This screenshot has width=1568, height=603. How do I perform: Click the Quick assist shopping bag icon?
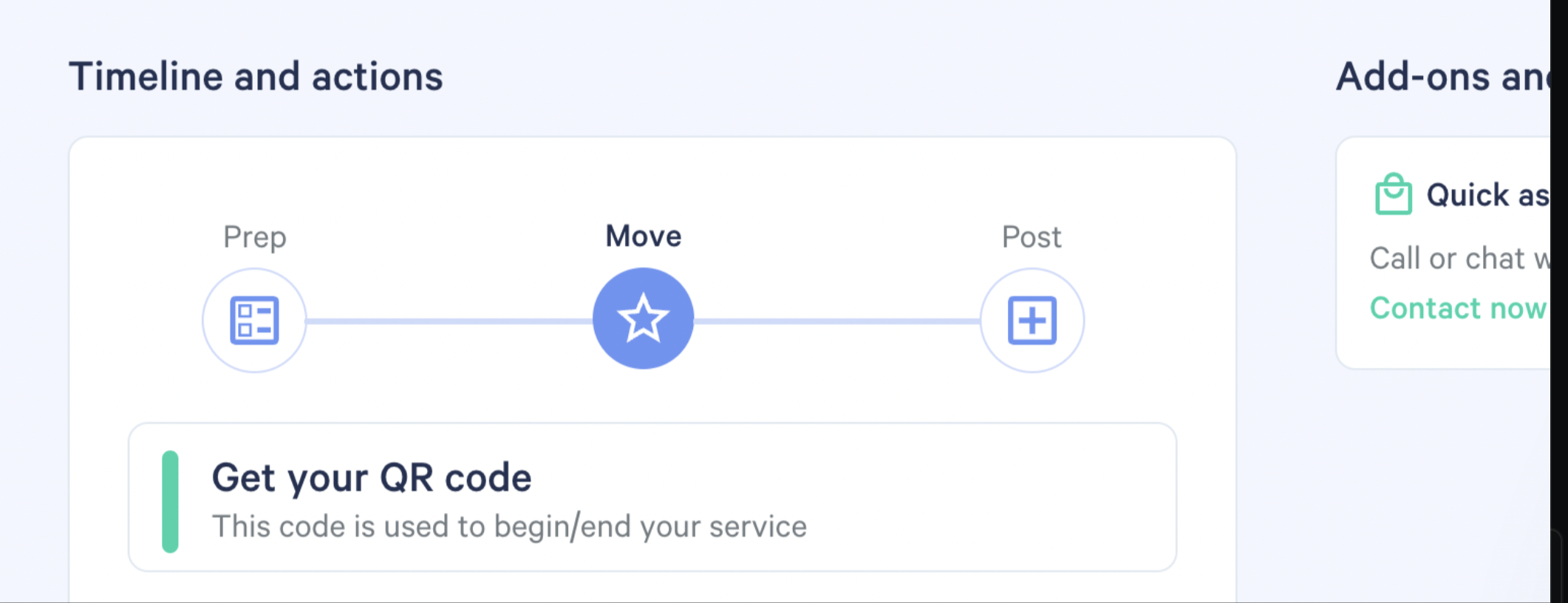[1393, 194]
